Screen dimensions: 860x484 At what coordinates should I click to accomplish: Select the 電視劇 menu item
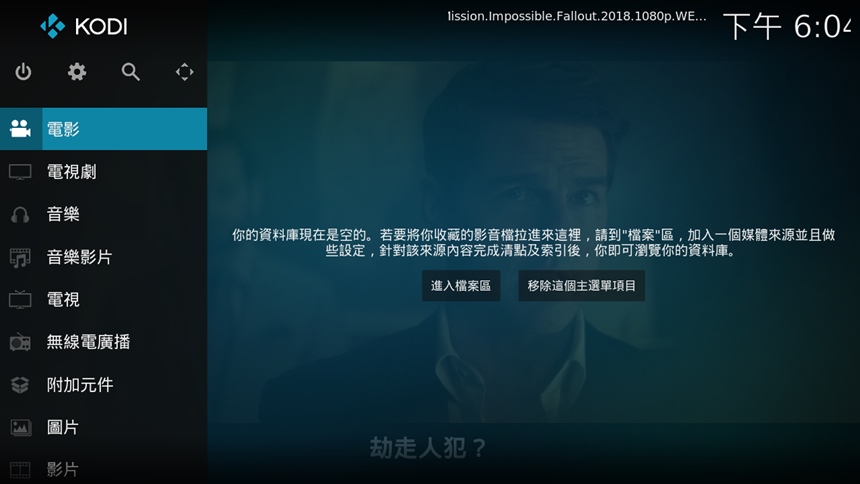point(104,172)
